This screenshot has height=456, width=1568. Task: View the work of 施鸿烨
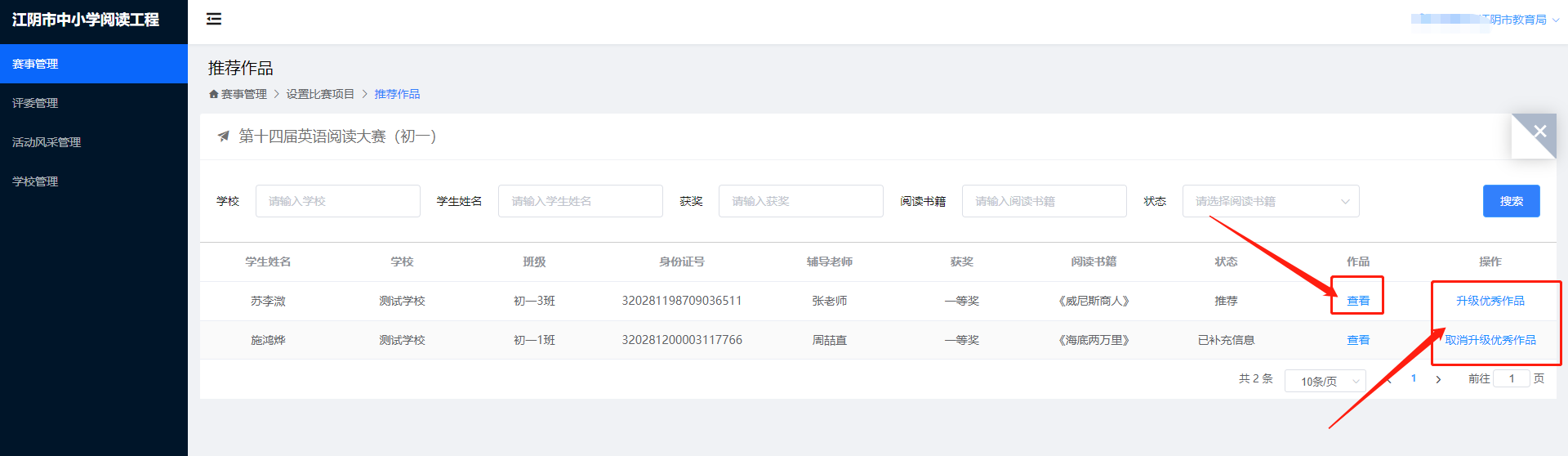[1358, 340]
